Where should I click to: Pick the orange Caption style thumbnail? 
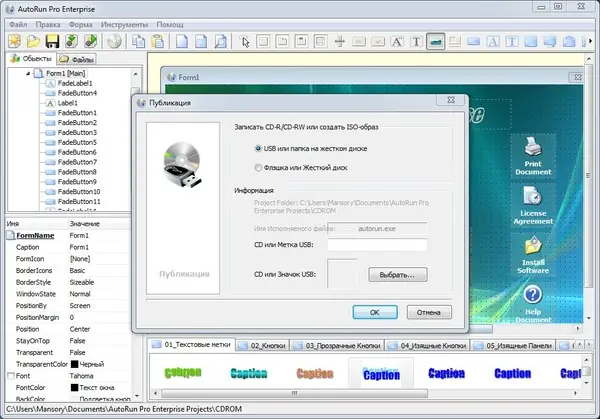point(315,373)
